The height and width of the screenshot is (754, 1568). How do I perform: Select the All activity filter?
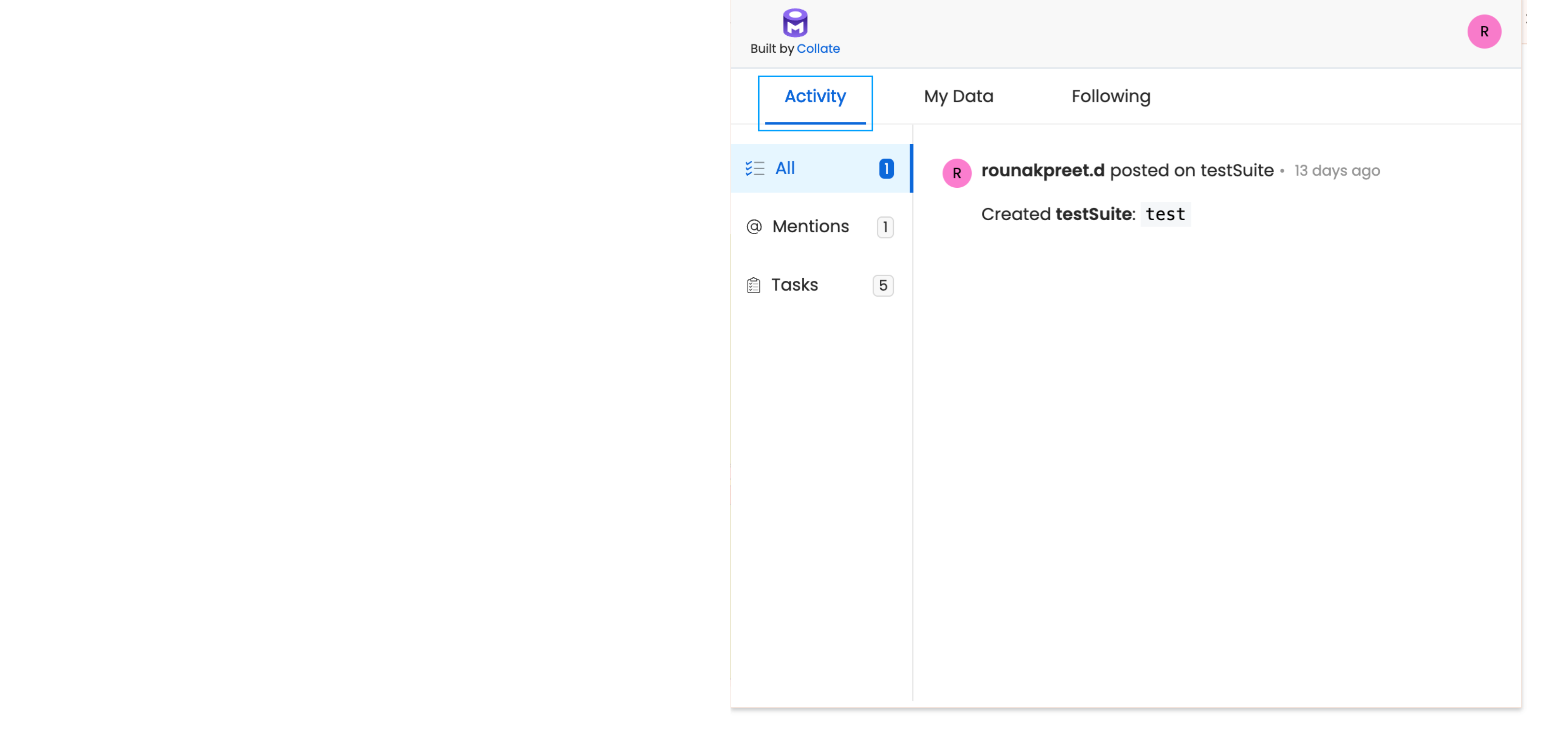pos(785,168)
